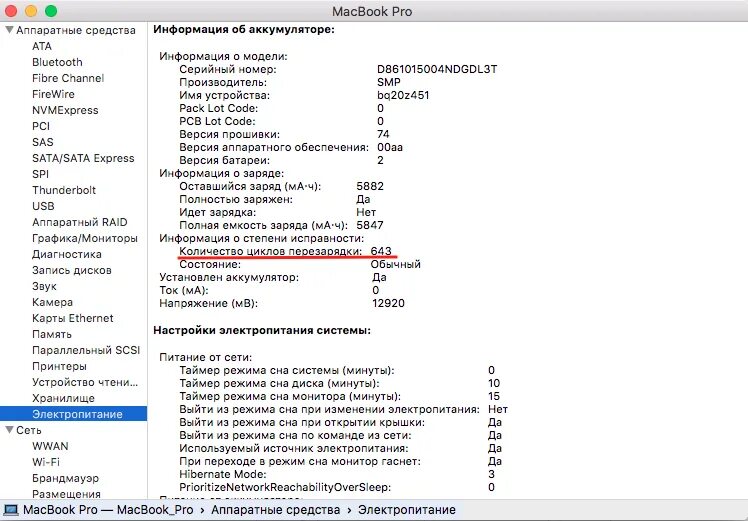Screen dimensions: 748x521
Task: Click heading Информация об аккумуляторе
Action: pos(244,30)
